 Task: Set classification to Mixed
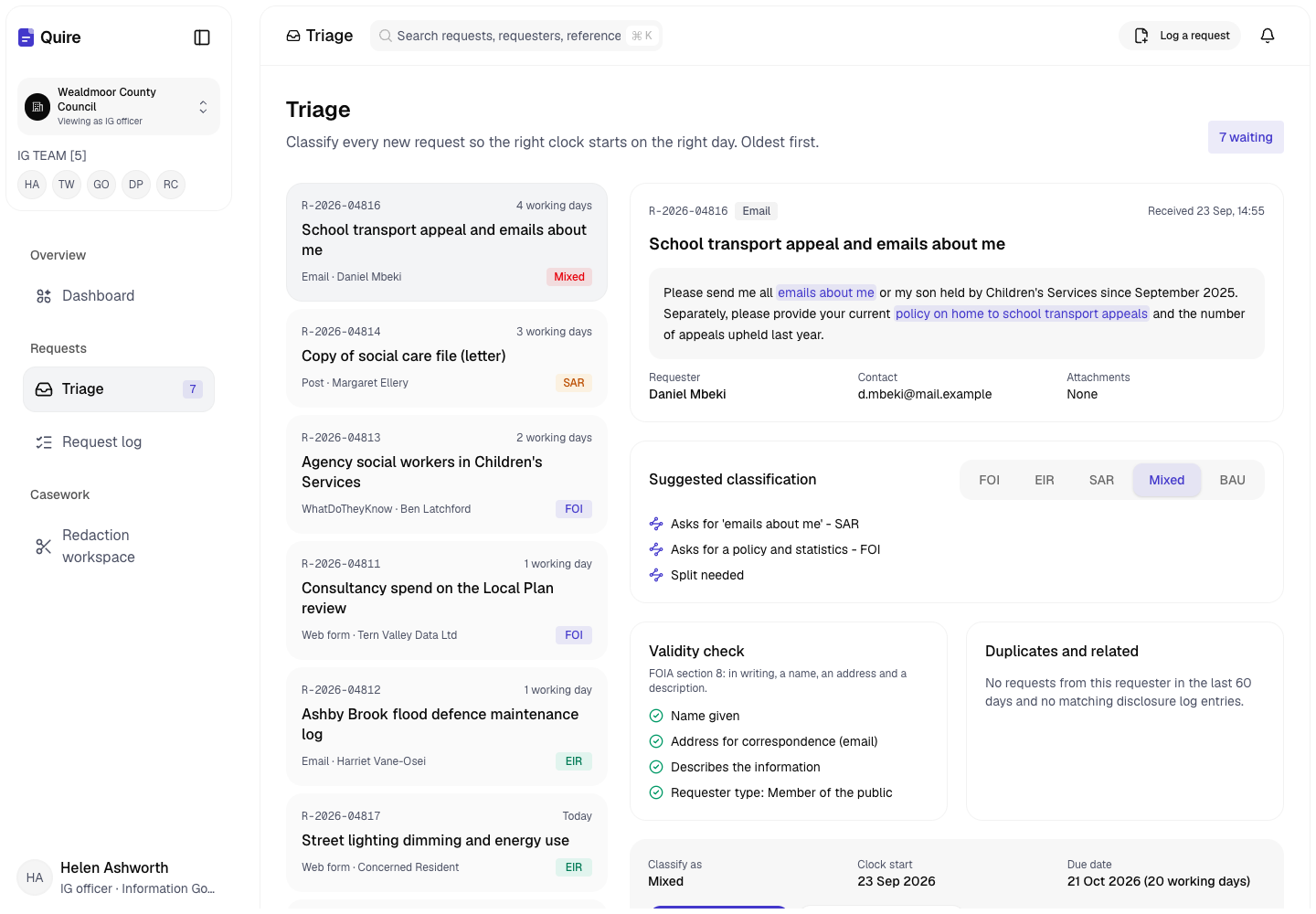1167,480
